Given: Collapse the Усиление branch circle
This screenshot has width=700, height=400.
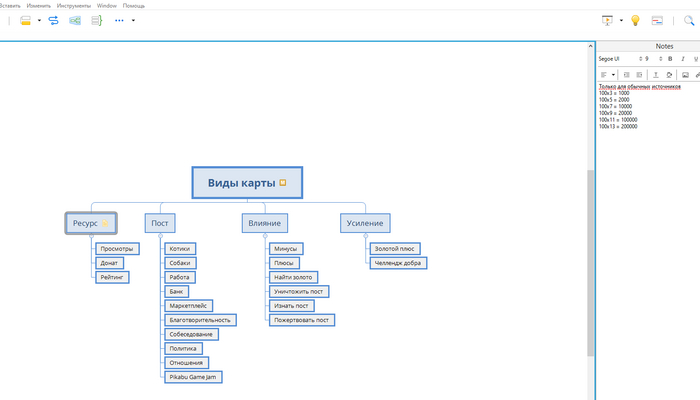Looking at the screenshot, I should click(366, 236).
